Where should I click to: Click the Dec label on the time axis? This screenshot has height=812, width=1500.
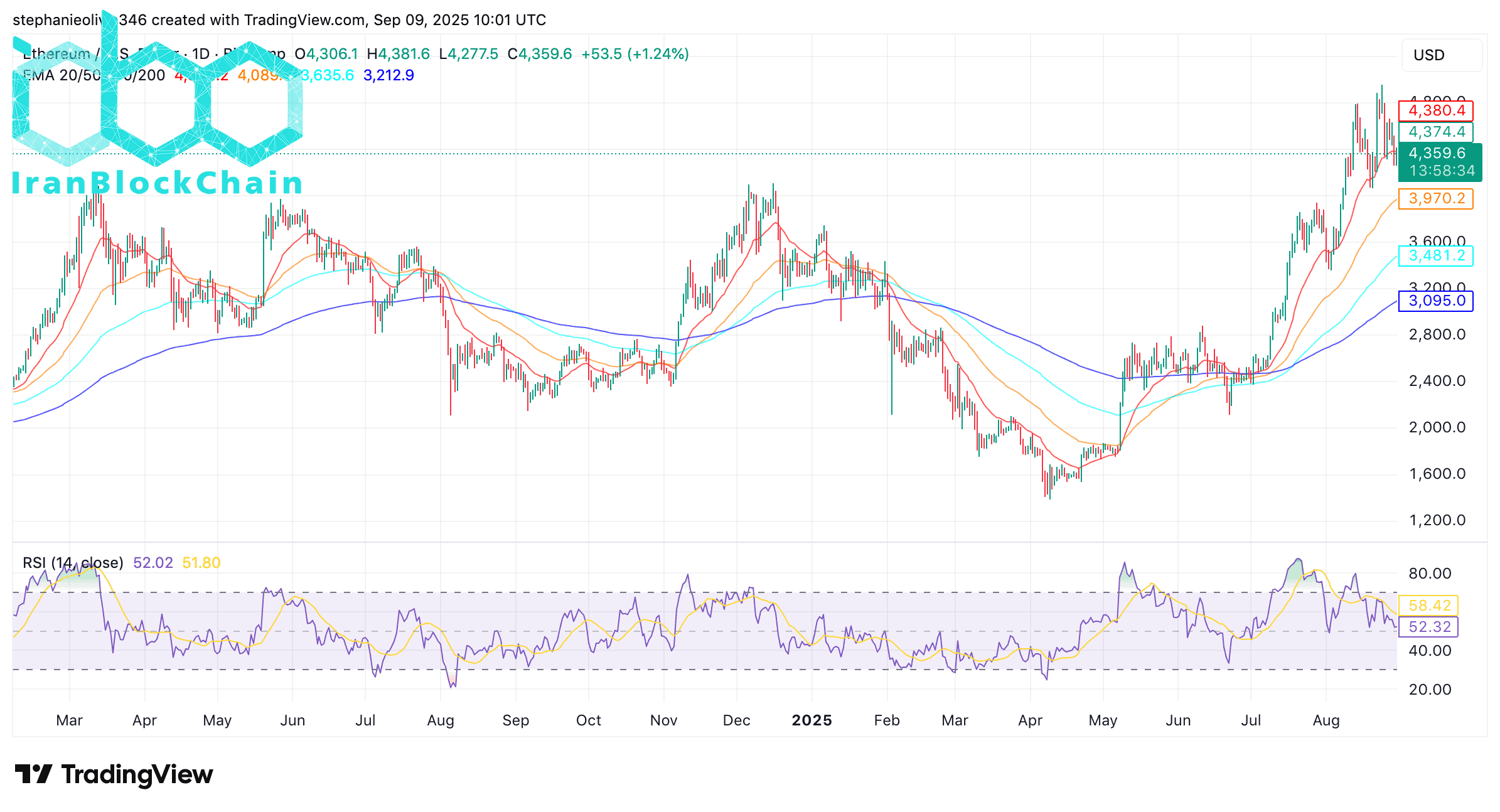[736, 720]
